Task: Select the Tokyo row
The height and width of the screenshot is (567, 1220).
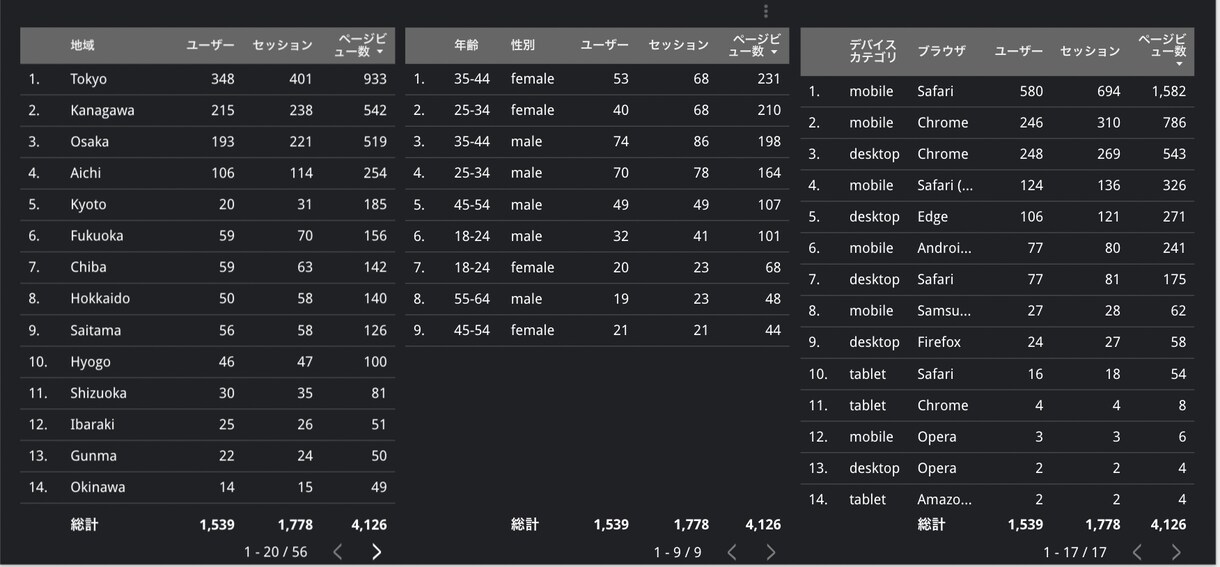Action: [x=207, y=79]
